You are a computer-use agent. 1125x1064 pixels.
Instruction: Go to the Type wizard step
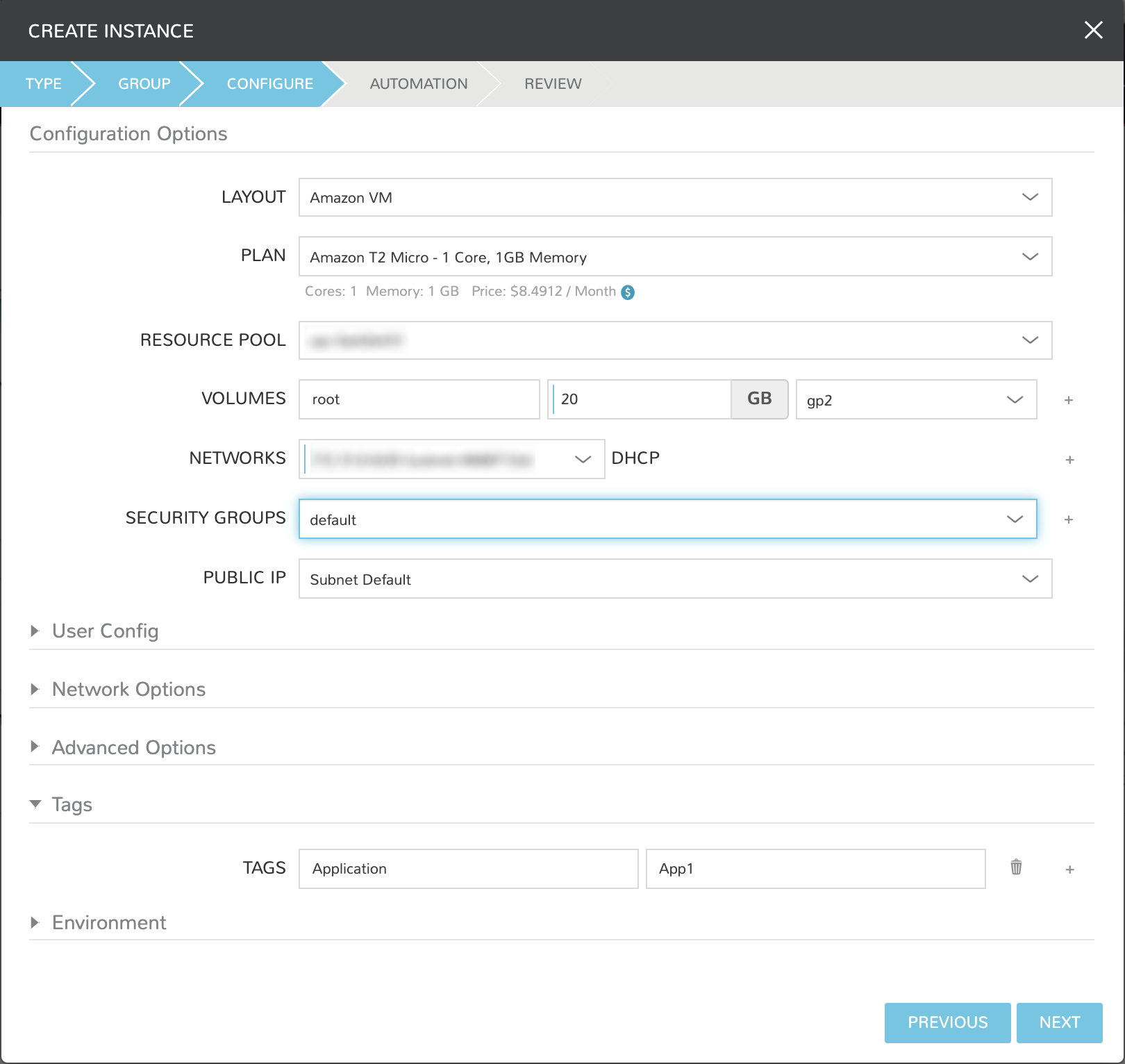43,84
